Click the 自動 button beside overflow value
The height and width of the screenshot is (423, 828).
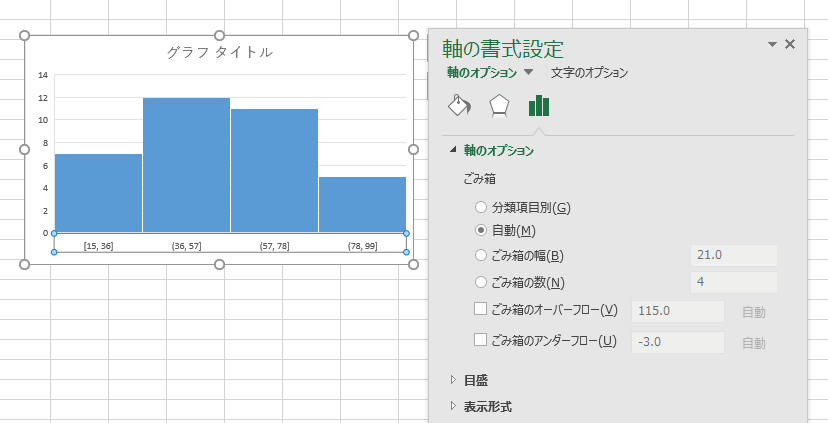754,312
